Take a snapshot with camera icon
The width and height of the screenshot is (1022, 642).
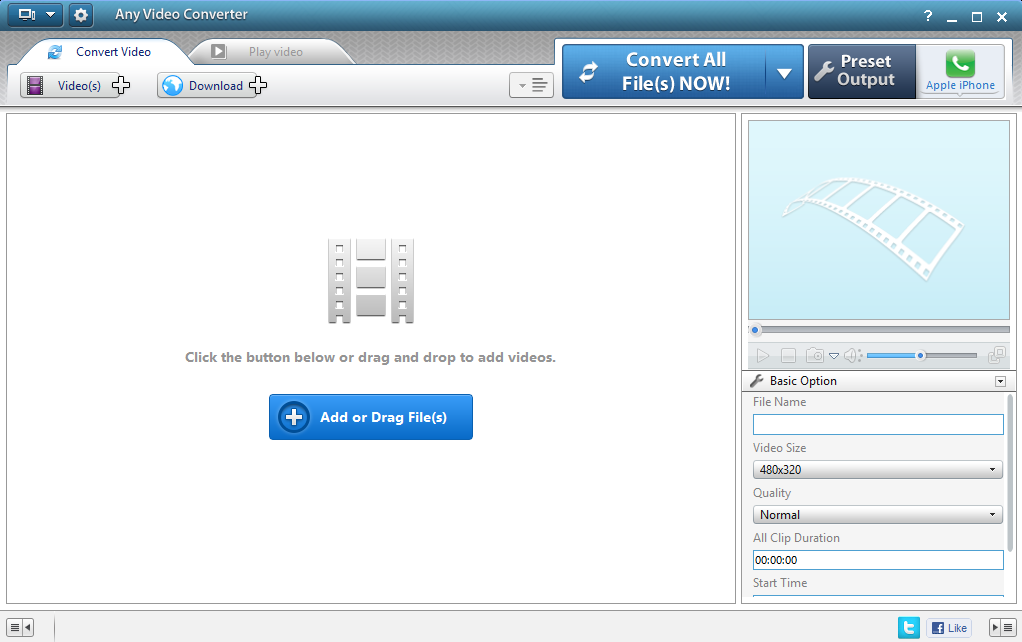coord(815,355)
